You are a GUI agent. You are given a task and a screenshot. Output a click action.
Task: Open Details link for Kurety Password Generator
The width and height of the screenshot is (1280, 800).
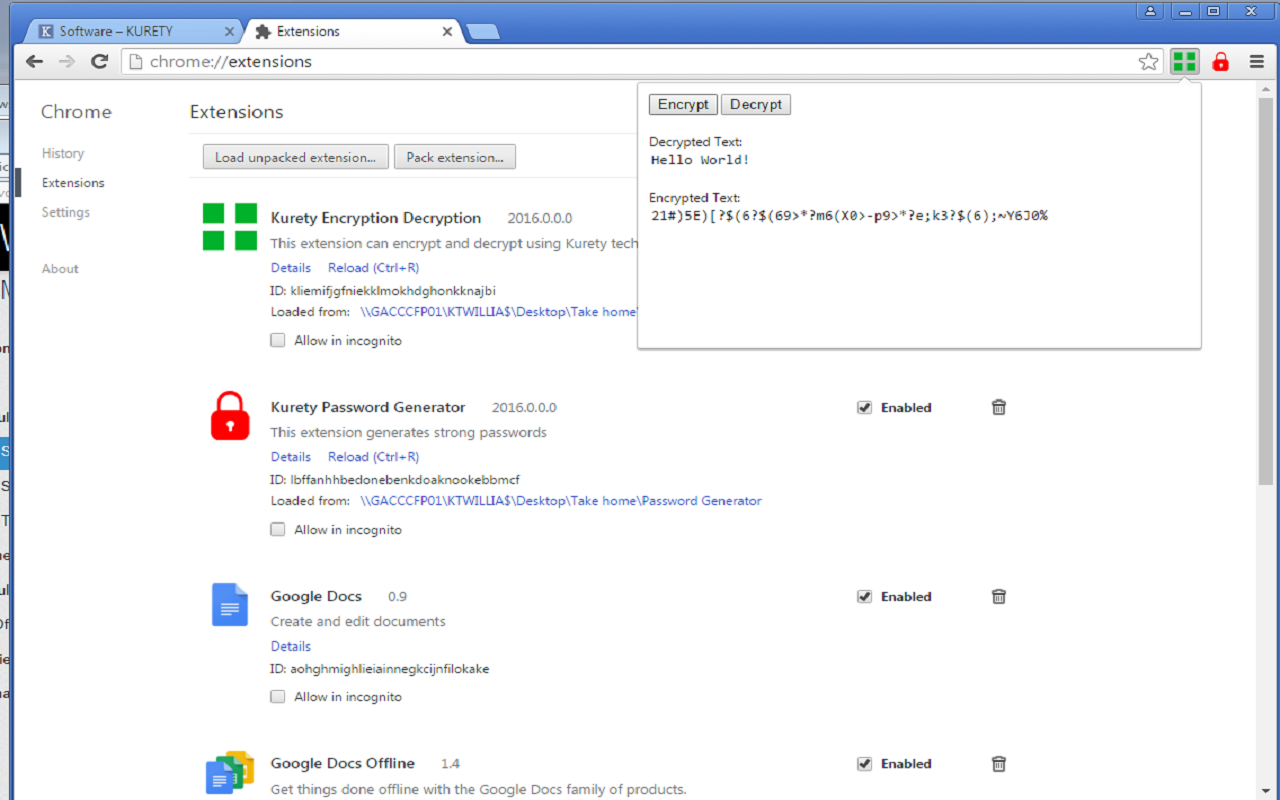291,456
